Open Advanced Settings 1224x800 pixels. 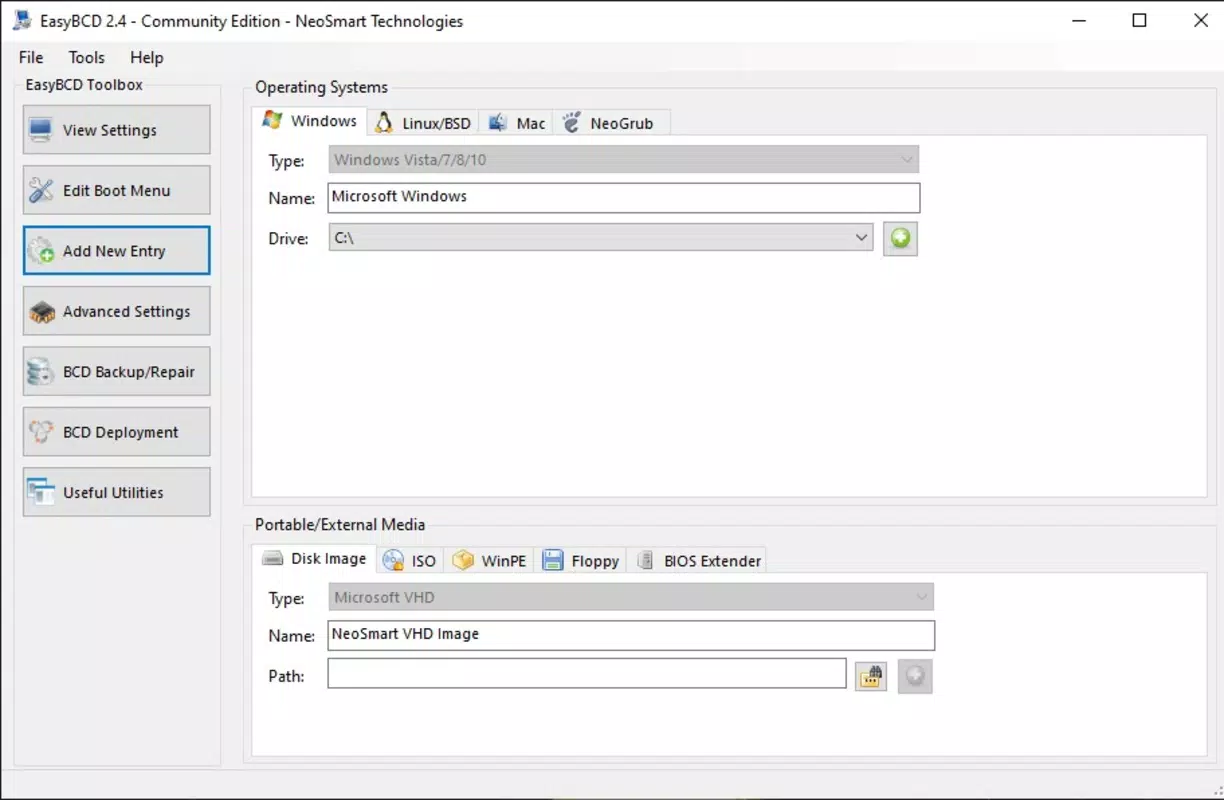tap(117, 311)
